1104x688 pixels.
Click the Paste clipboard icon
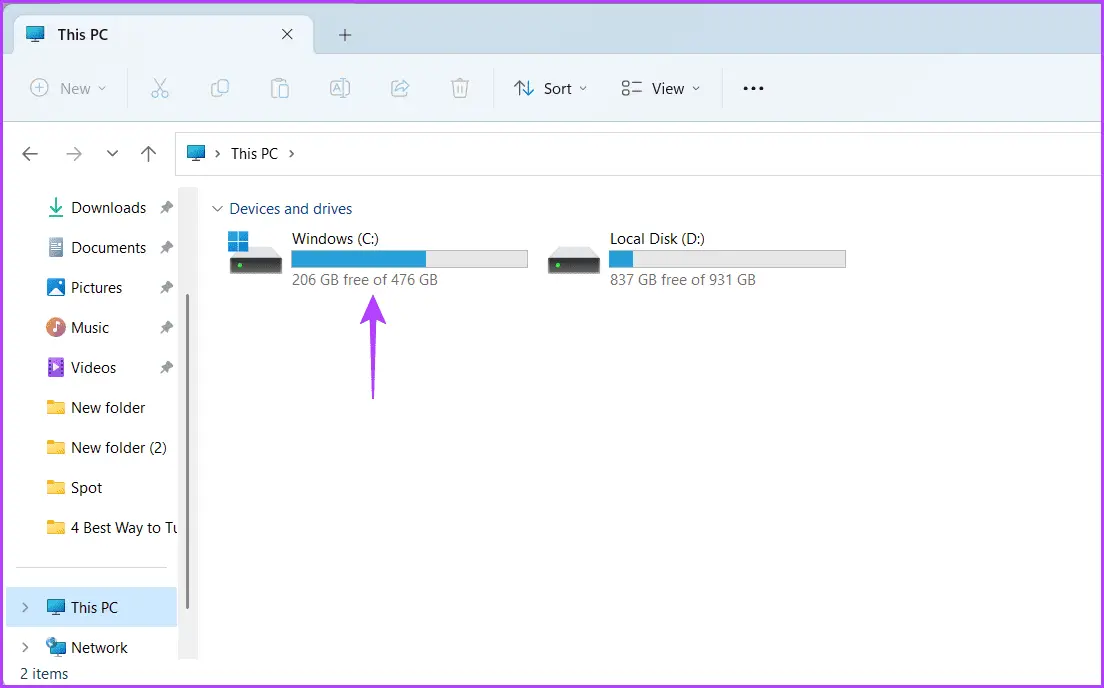click(280, 88)
